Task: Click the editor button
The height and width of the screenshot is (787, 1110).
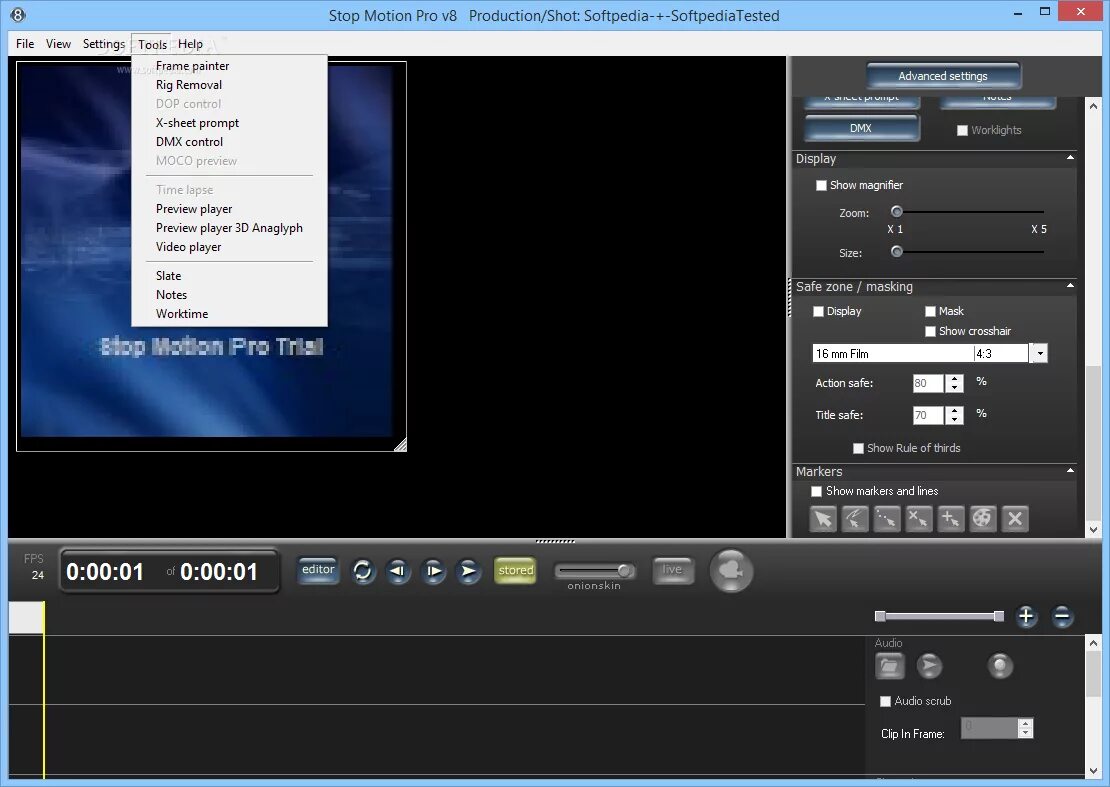Action: [318, 570]
